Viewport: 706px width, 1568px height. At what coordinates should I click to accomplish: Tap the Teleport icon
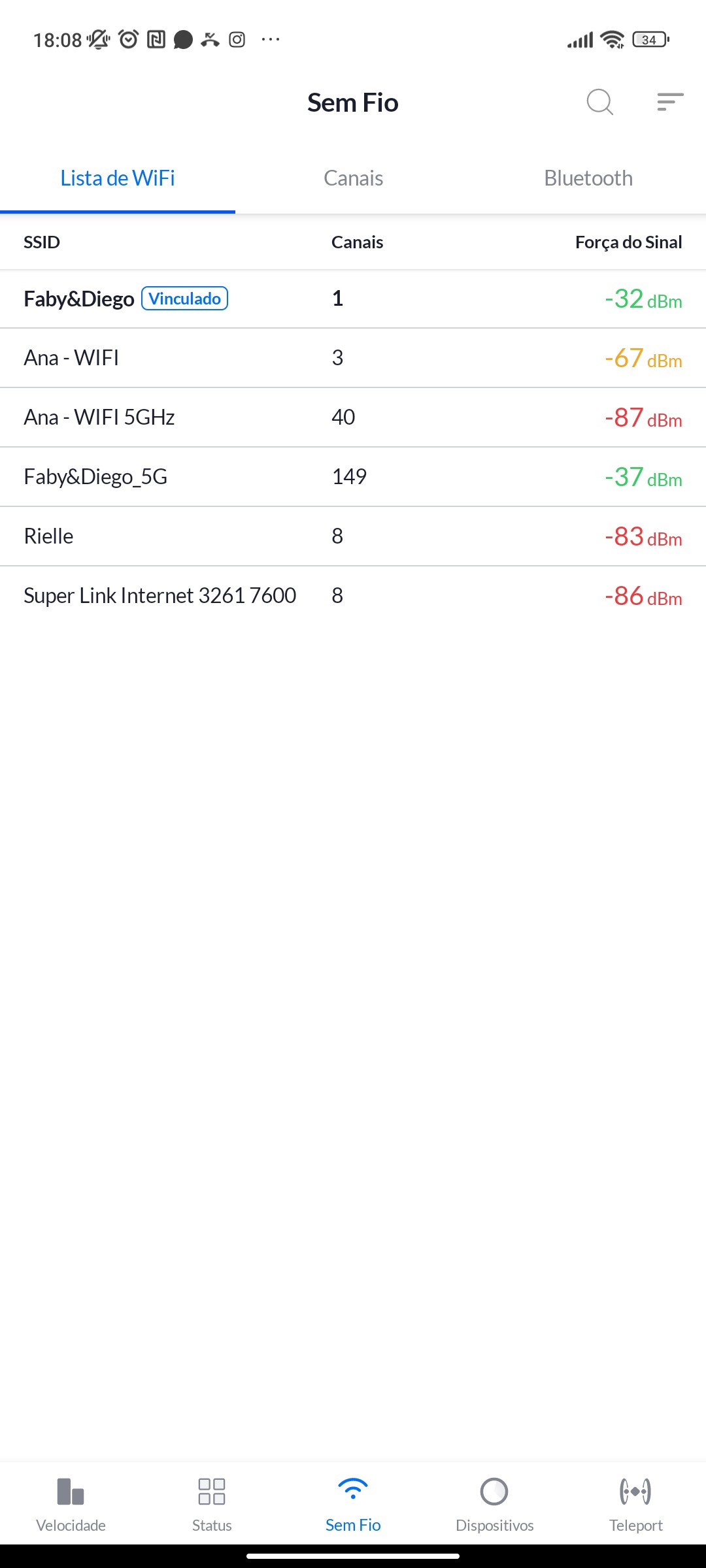[x=635, y=1492]
